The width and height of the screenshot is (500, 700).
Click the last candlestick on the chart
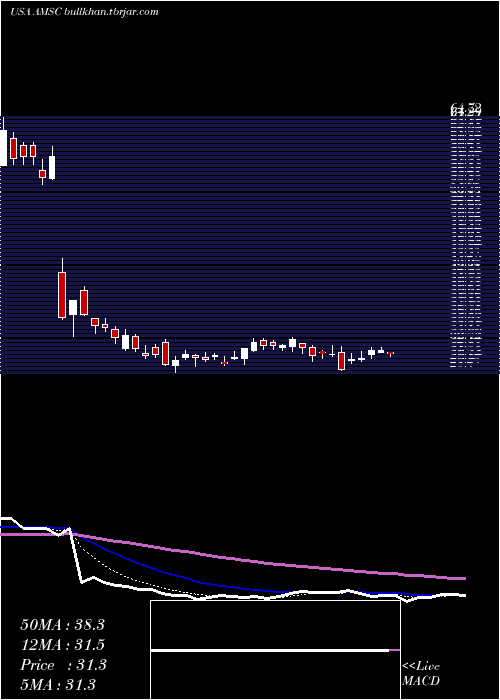tap(391, 353)
